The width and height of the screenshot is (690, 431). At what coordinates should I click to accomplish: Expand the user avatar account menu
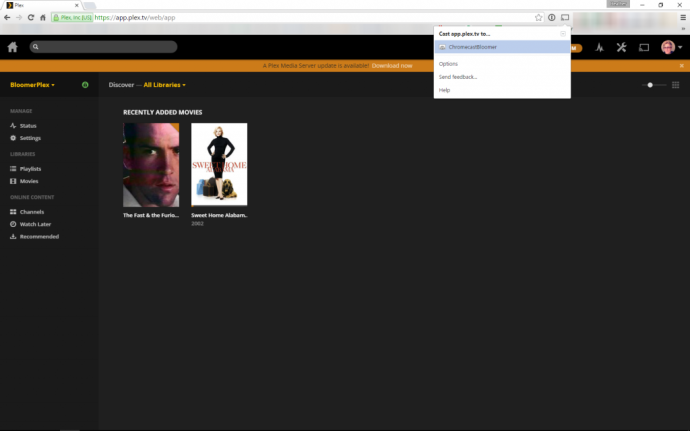670,47
